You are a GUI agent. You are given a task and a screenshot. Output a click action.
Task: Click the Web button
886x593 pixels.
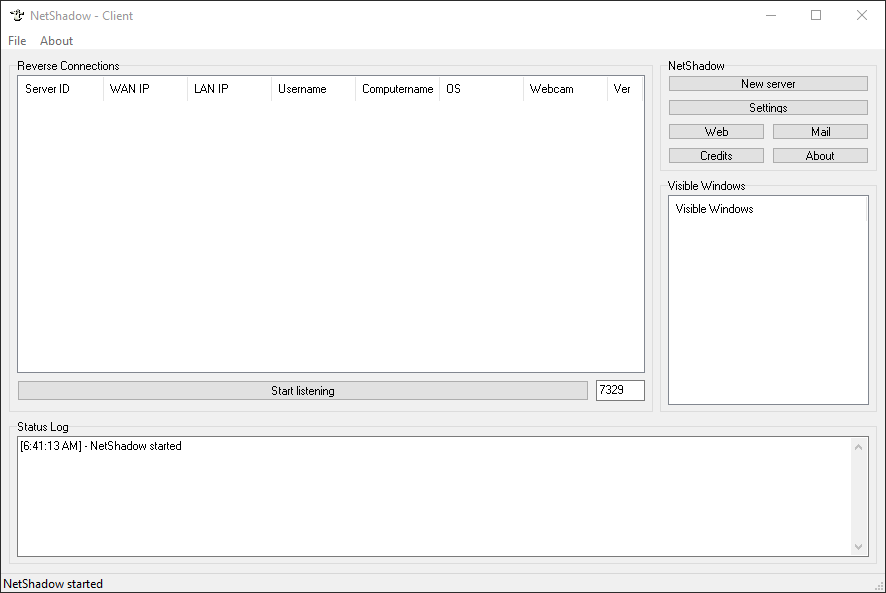pyautogui.click(x=716, y=132)
